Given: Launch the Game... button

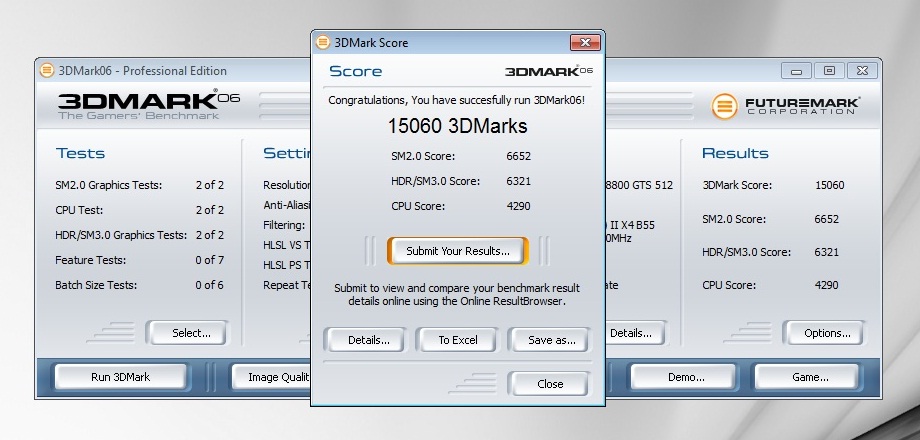Looking at the screenshot, I should (809, 377).
